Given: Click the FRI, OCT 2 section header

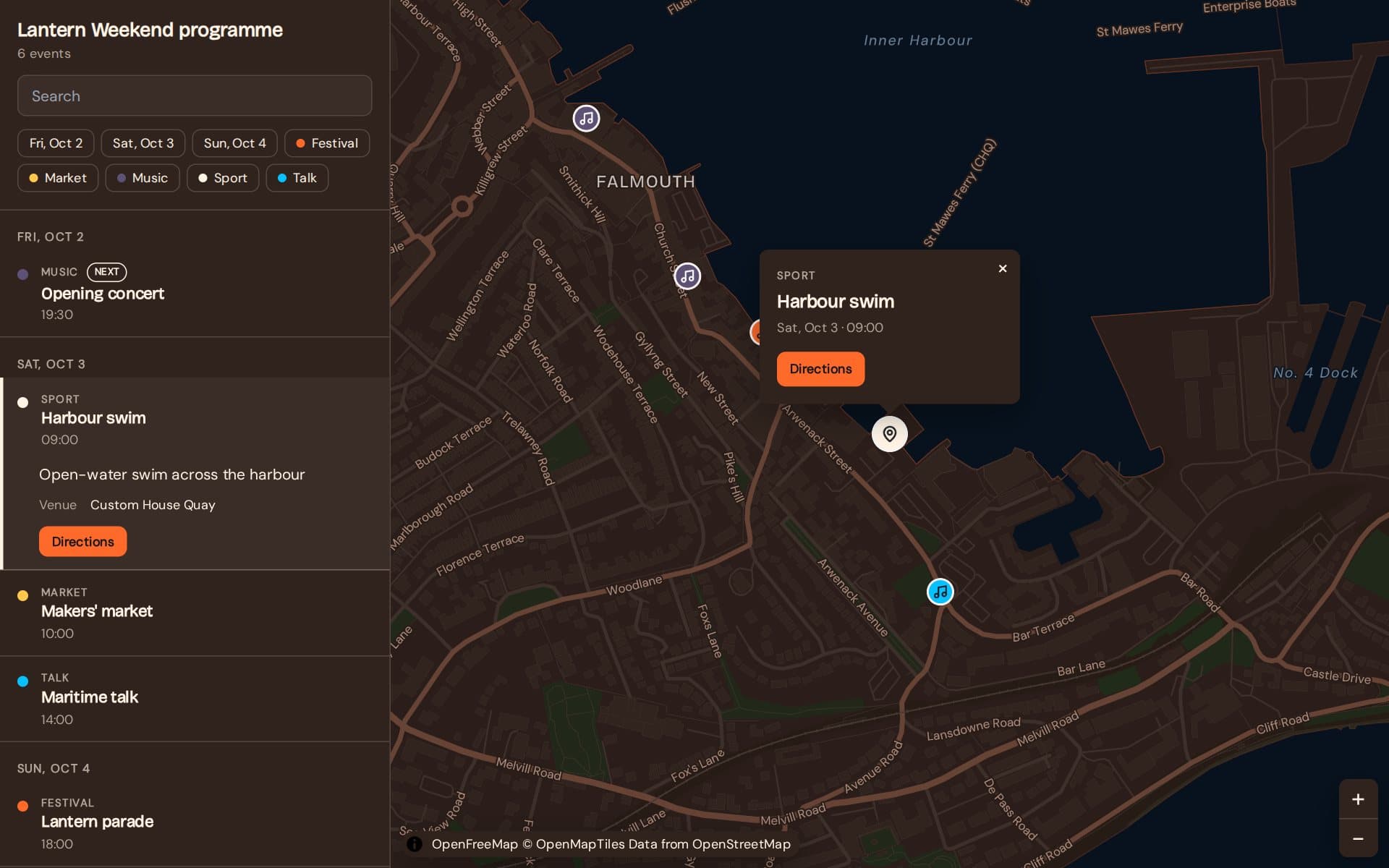Looking at the screenshot, I should (x=51, y=237).
